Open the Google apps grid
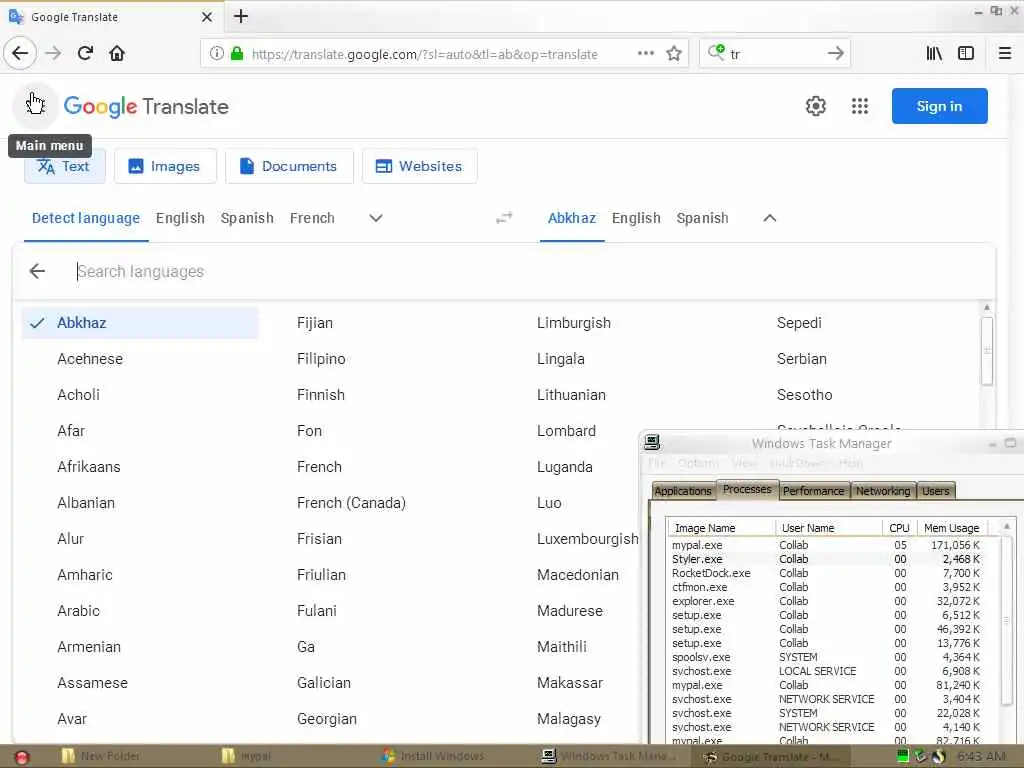 point(859,106)
